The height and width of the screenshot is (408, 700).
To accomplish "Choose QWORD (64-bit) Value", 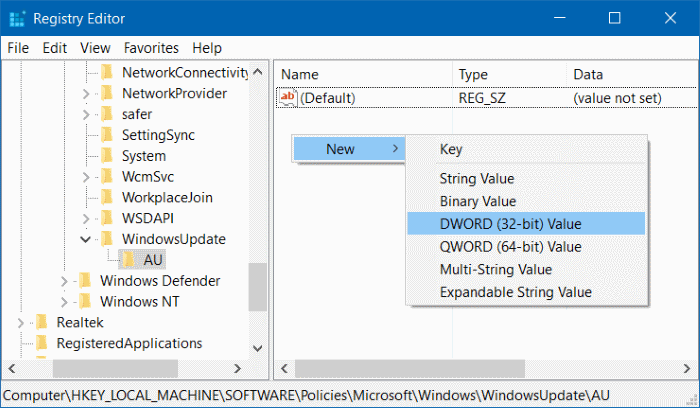I will tap(526, 246).
